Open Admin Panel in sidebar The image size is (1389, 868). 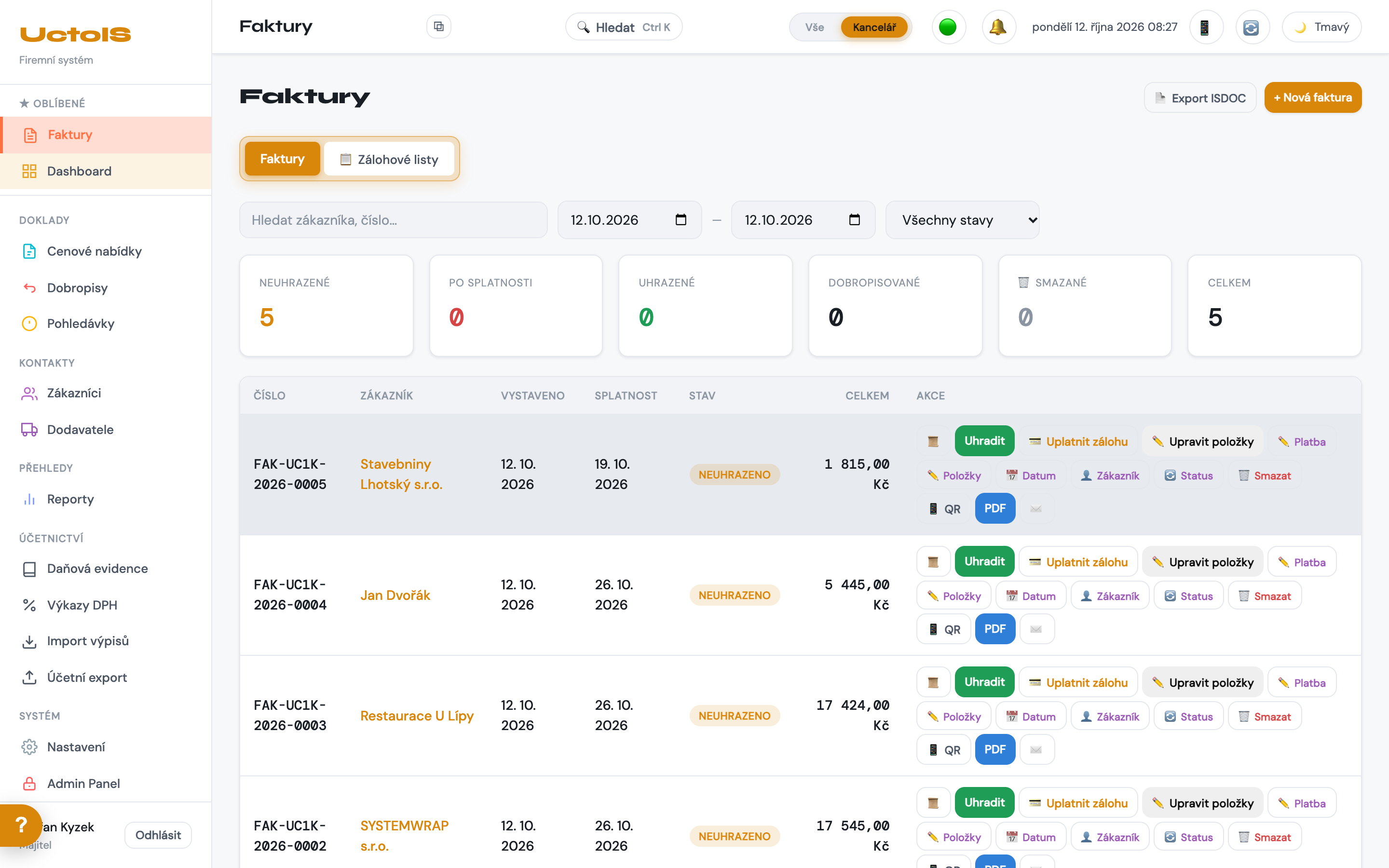coord(106,784)
